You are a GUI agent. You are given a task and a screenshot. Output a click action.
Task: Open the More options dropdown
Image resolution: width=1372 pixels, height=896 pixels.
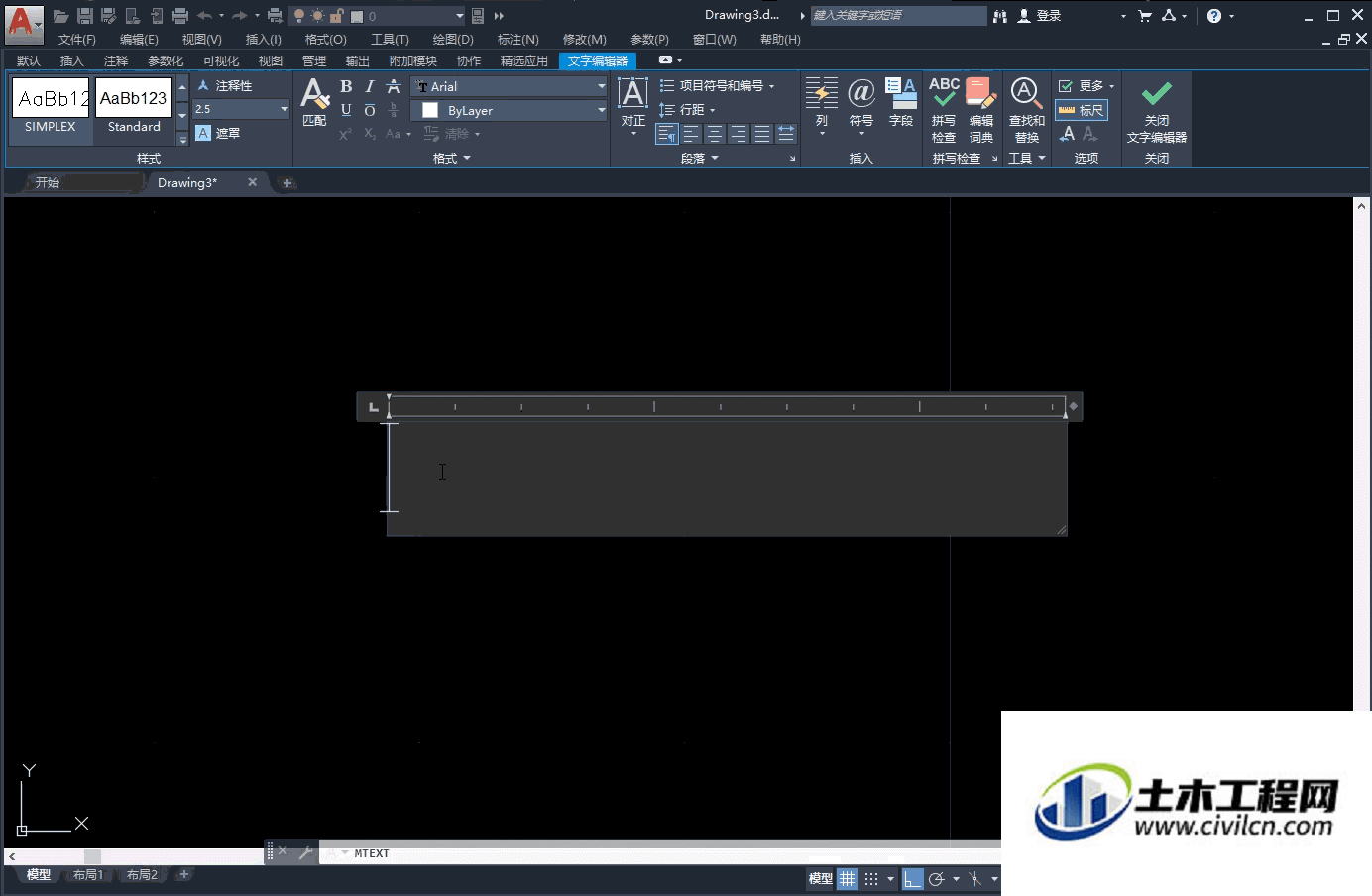point(1086,86)
